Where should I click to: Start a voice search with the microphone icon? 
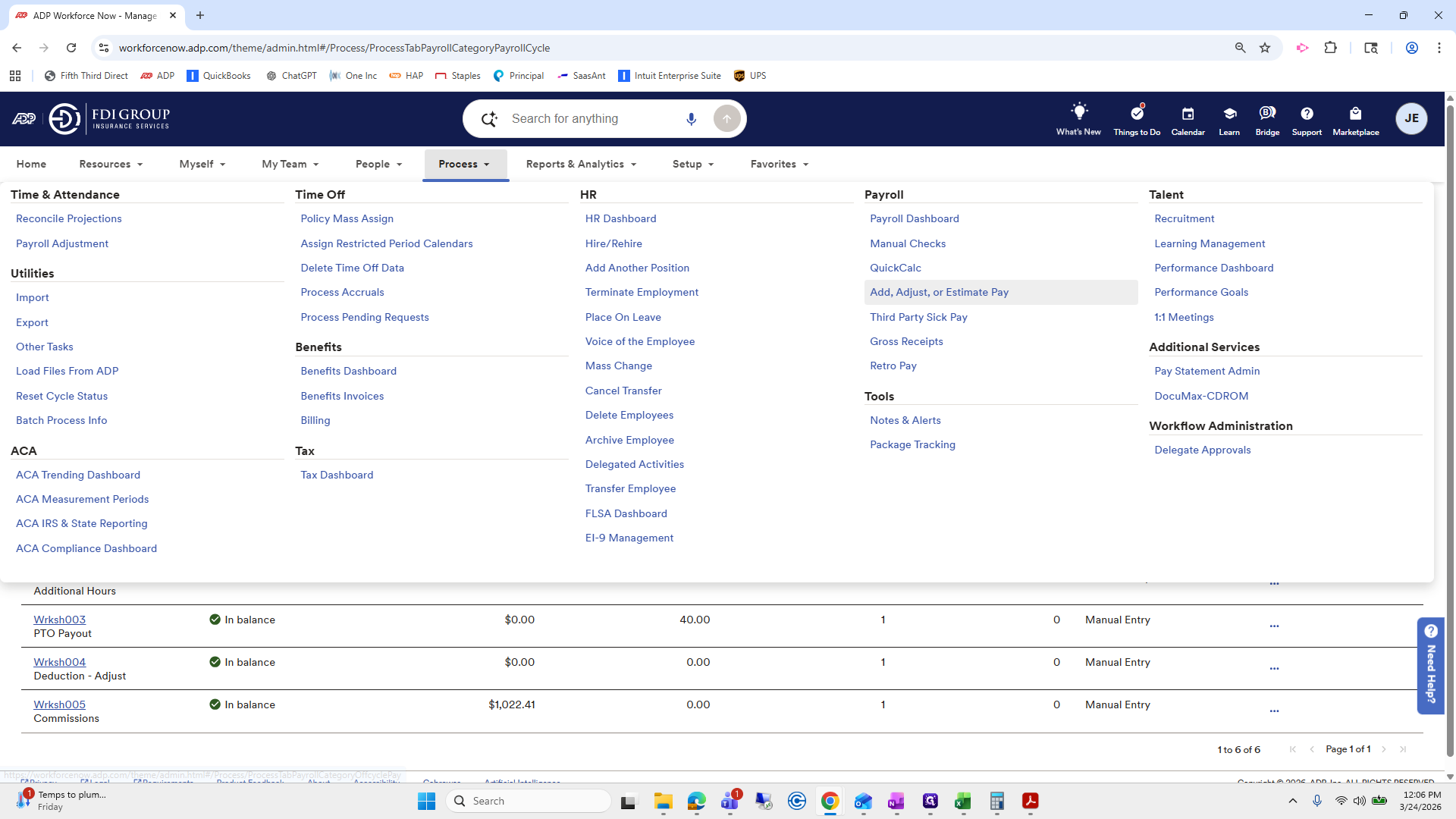[x=691, y=118]
